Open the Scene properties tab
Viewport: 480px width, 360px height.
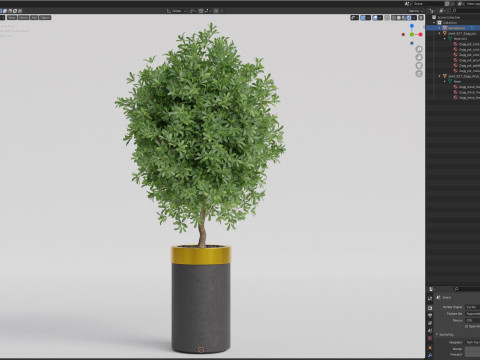click(430, 331)
